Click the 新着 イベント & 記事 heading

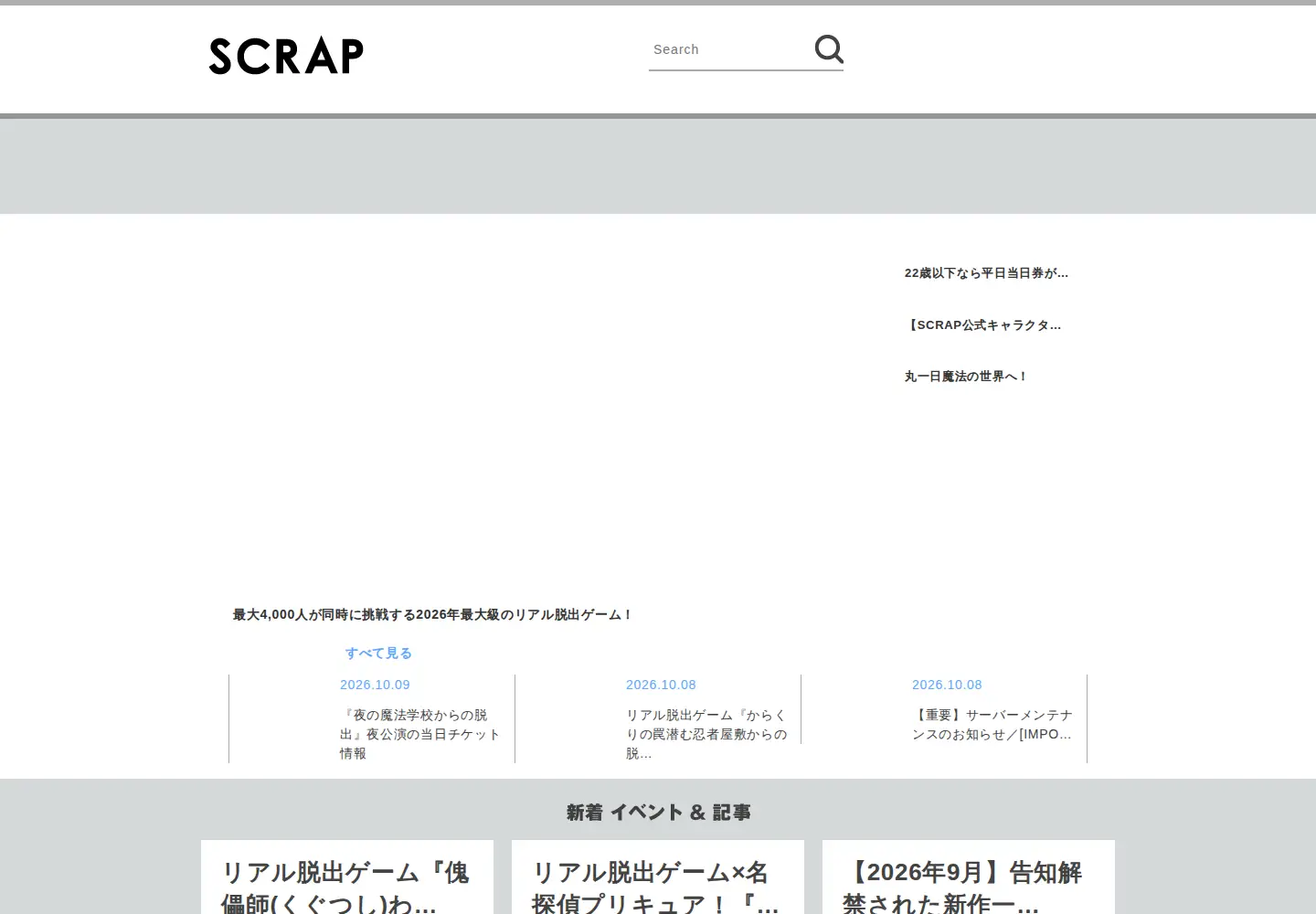658,813
